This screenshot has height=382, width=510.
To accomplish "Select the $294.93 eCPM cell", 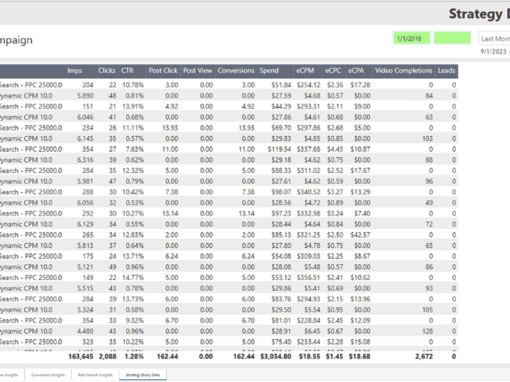I will click(x=308, y=299).
